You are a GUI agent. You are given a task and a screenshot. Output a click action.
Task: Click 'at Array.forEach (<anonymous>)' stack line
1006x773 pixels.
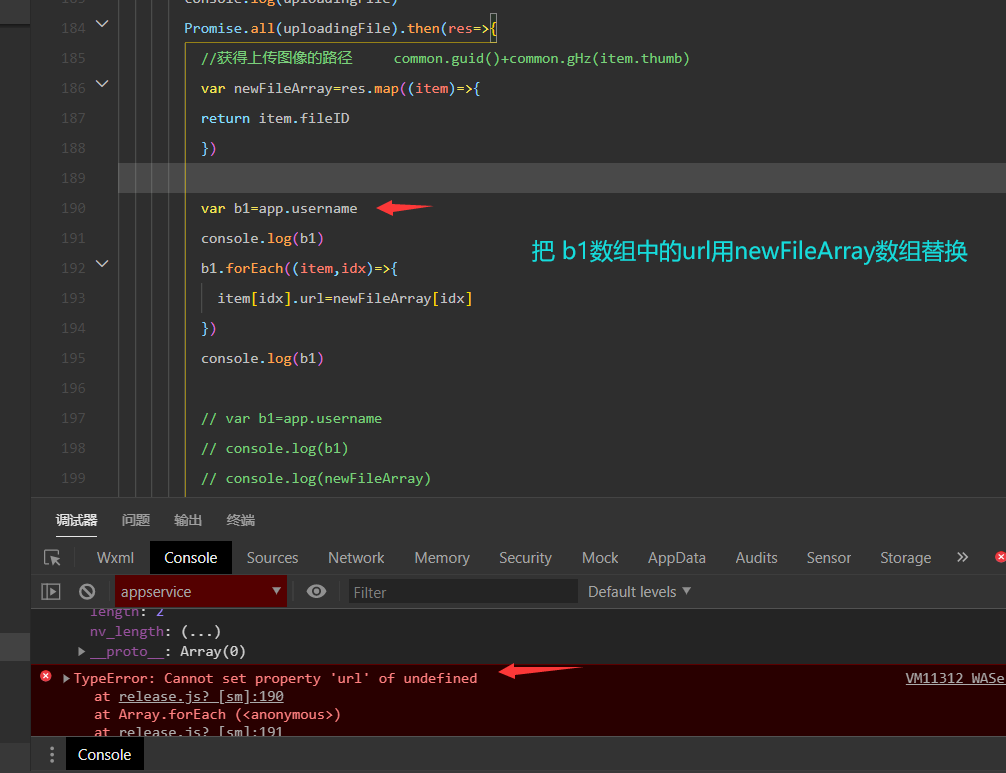[217, 714]
